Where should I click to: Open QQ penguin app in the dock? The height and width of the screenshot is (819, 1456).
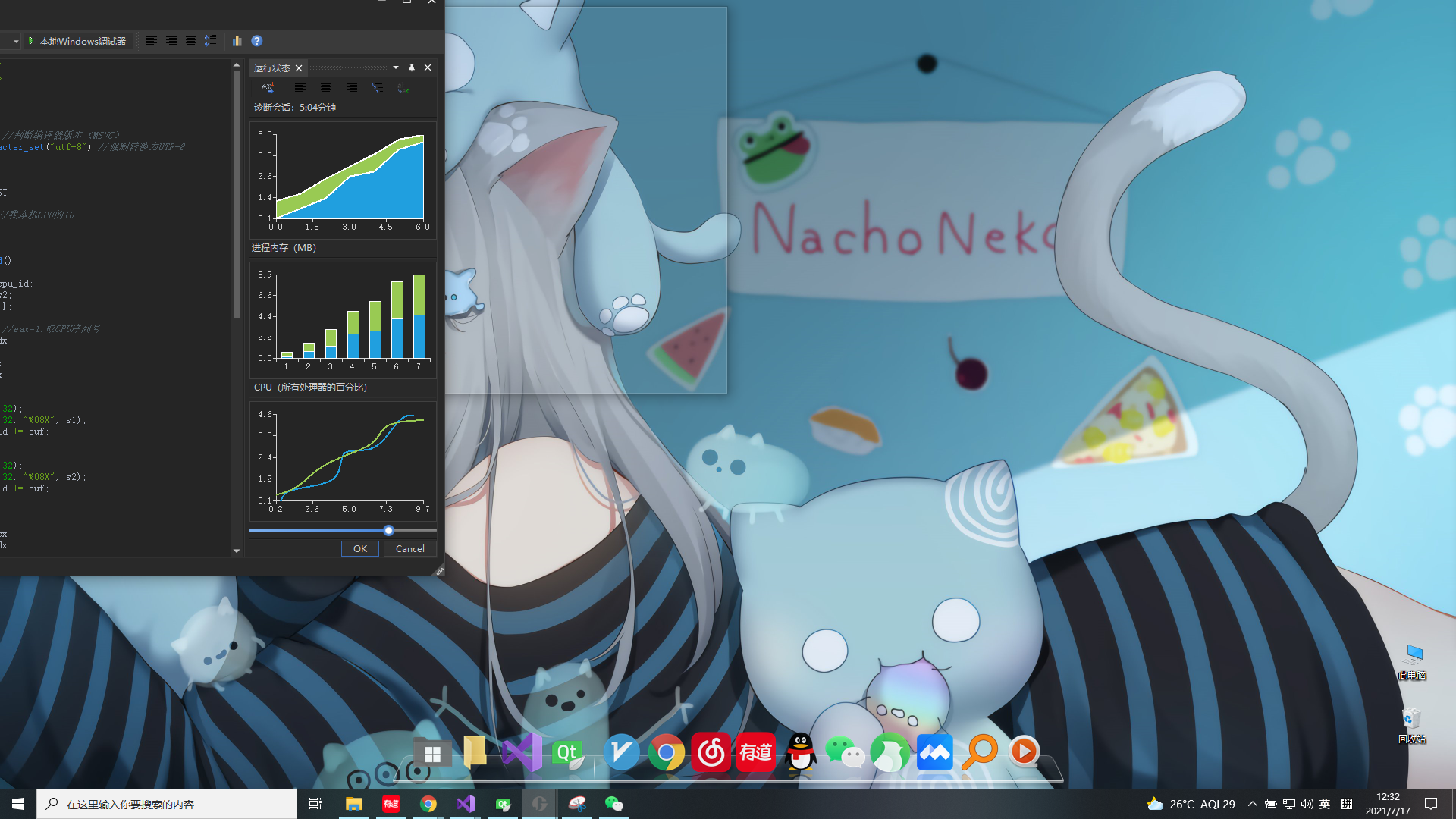(801, 752)
